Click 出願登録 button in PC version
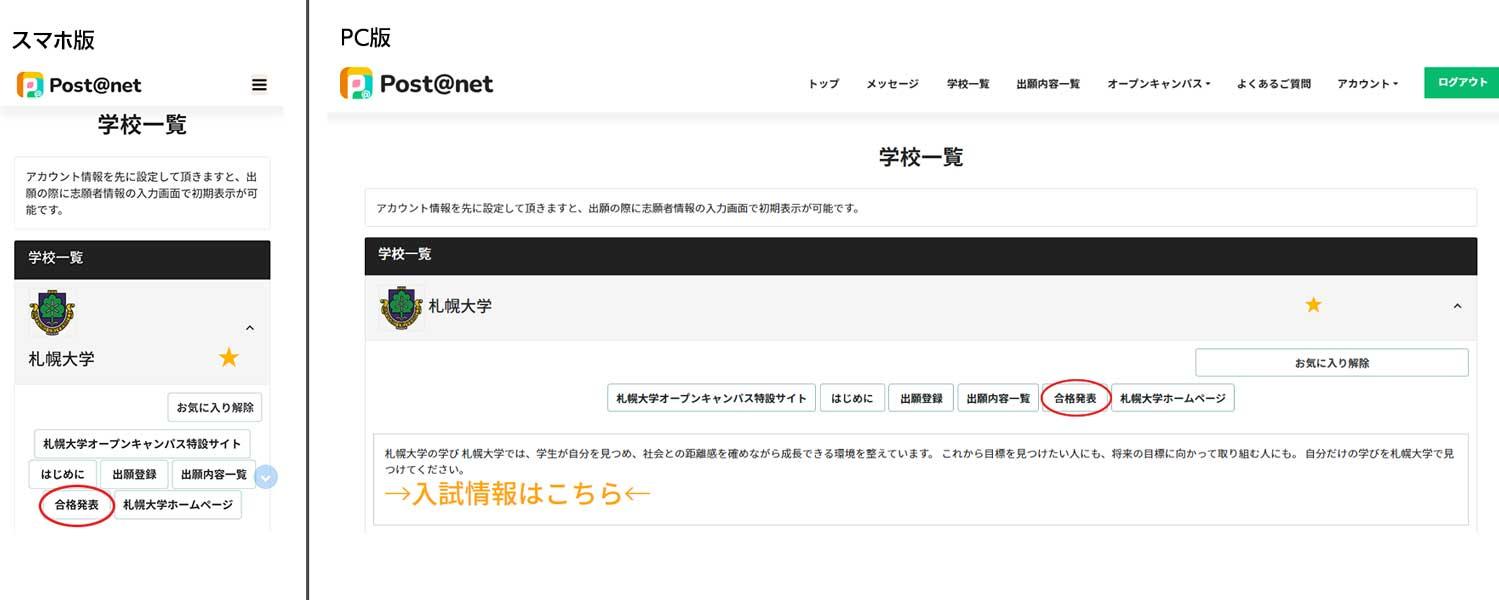The width and height of the screenshot is (1499, 600). tap(921, 398)
